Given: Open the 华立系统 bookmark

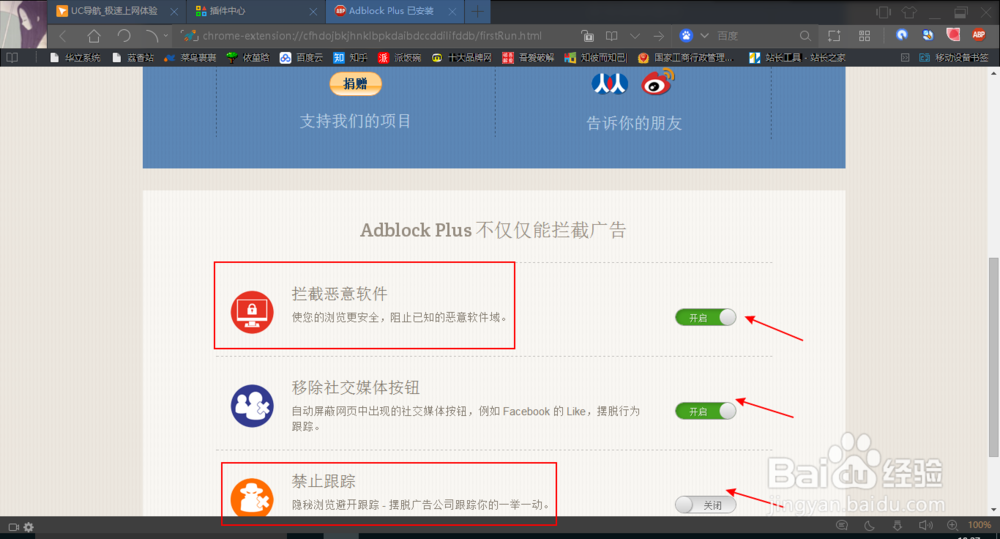Looking at the screenshot, I should (x=75, y=57).
